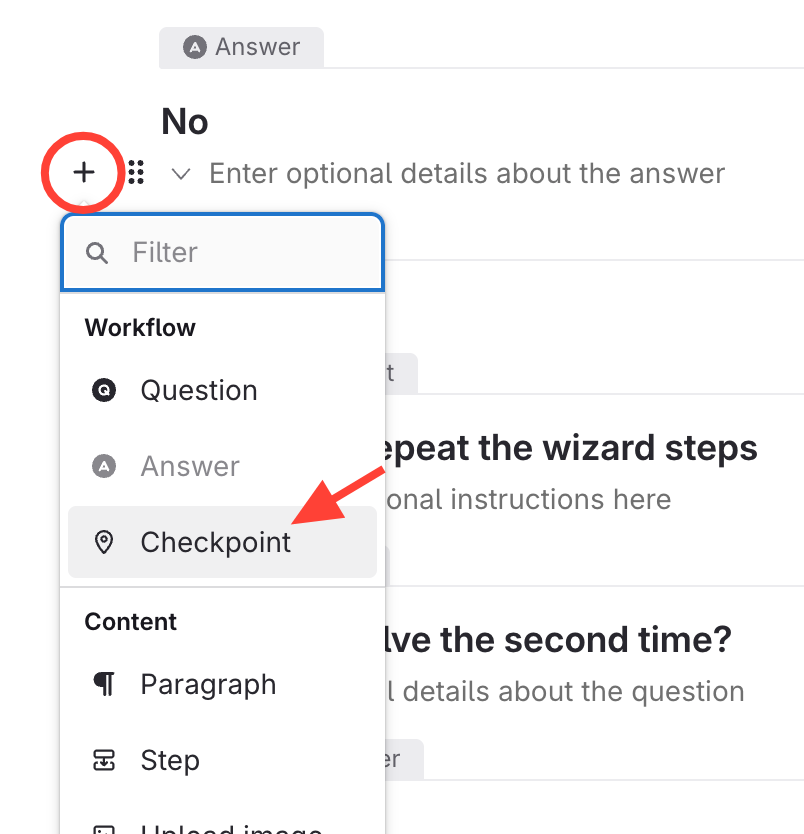This screenshot has width=804, height=834.
Task: Click the disabled Answer menu entry
Action: click(190, 466)
